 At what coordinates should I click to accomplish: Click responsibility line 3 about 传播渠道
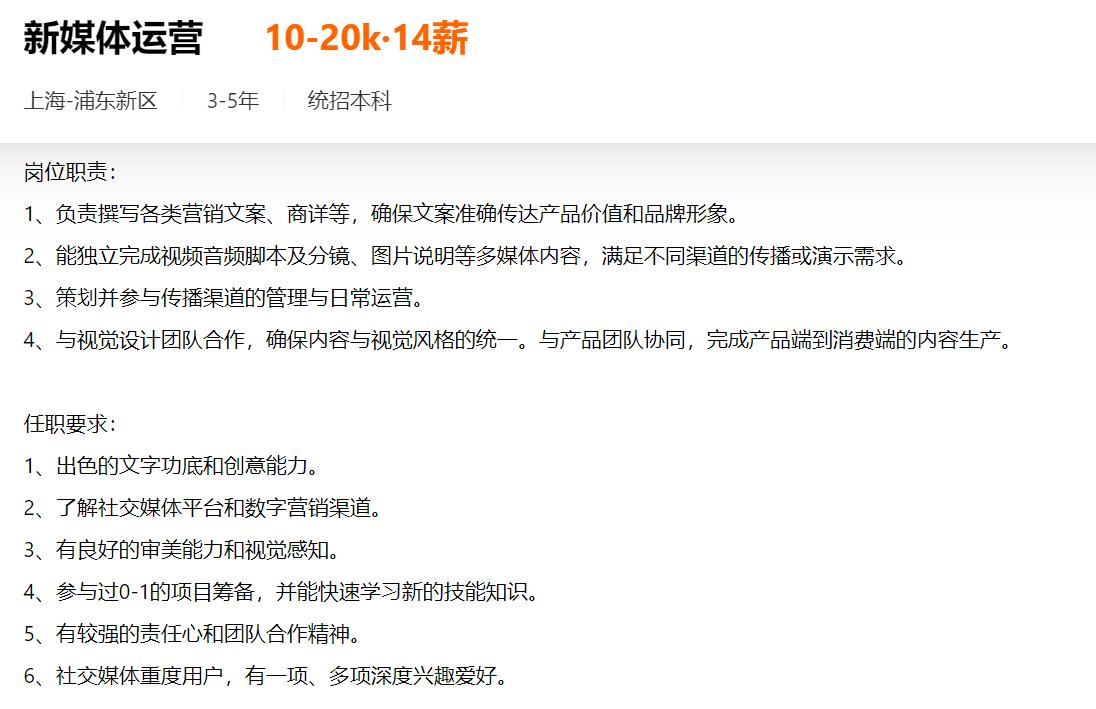(224, 298)
